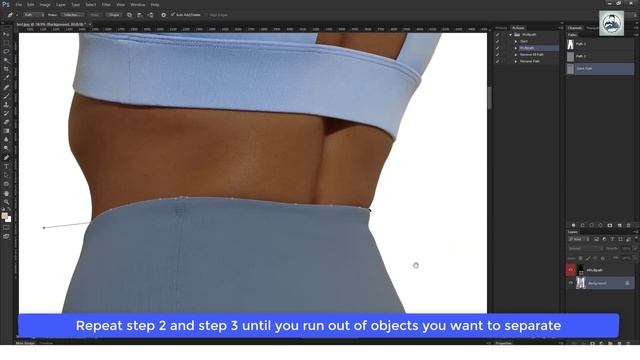Open the Image menu

(45, 4)
